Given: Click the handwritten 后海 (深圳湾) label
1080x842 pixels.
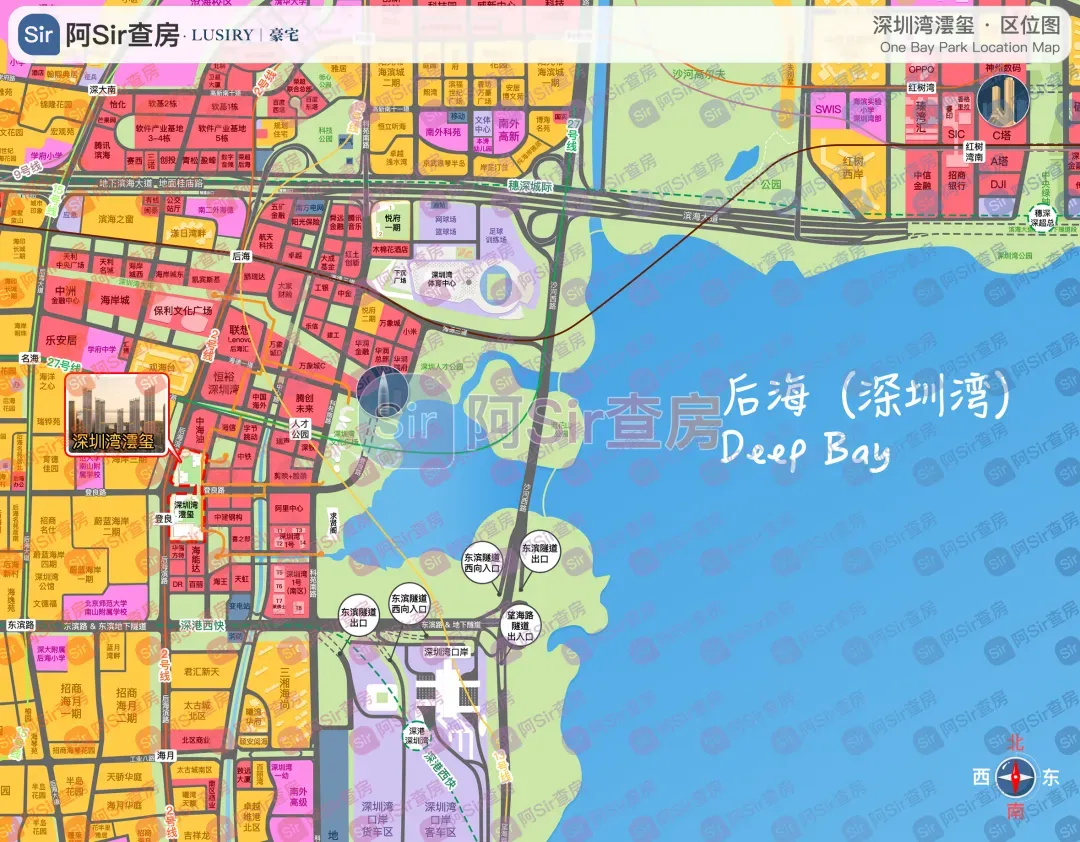Looking at the screenshot, I should tap(867, 396).
